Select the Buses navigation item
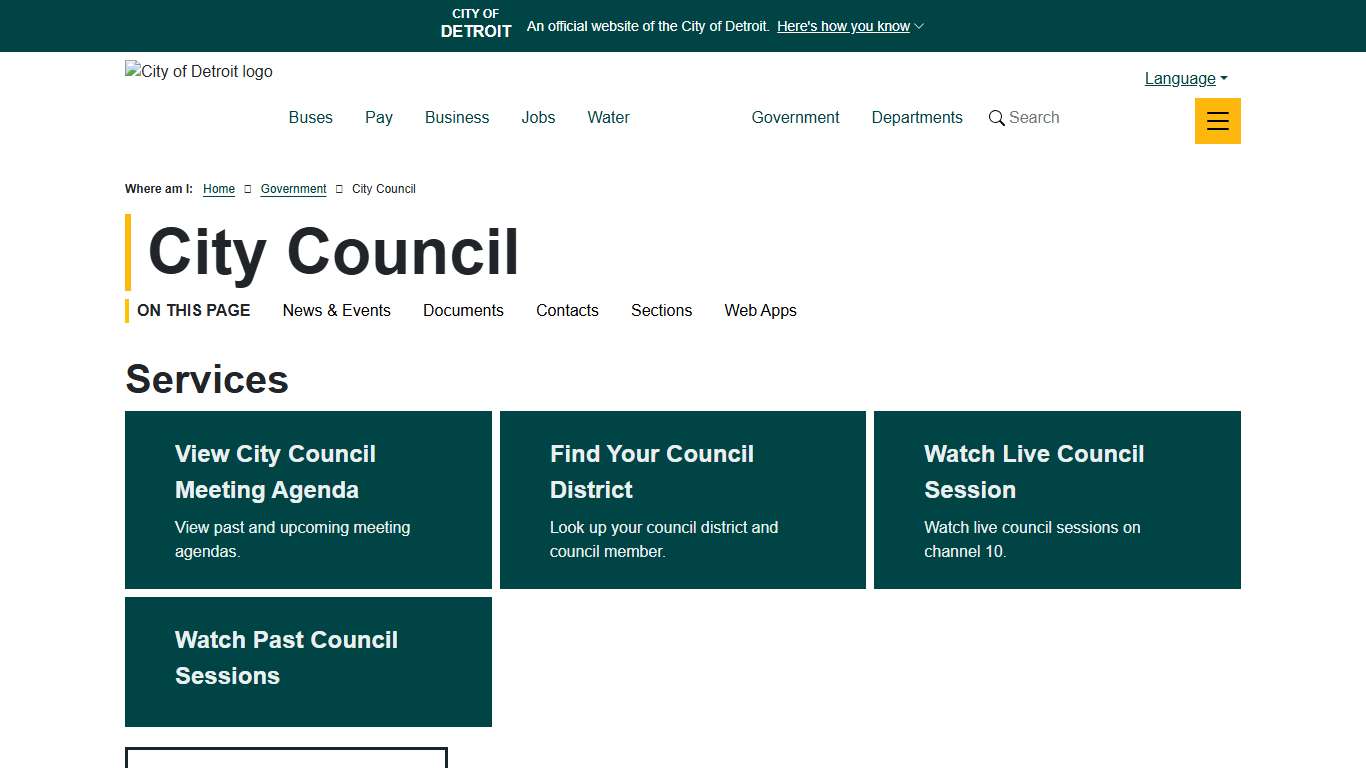Screen dimensions: 1366x768 point(310,117)
